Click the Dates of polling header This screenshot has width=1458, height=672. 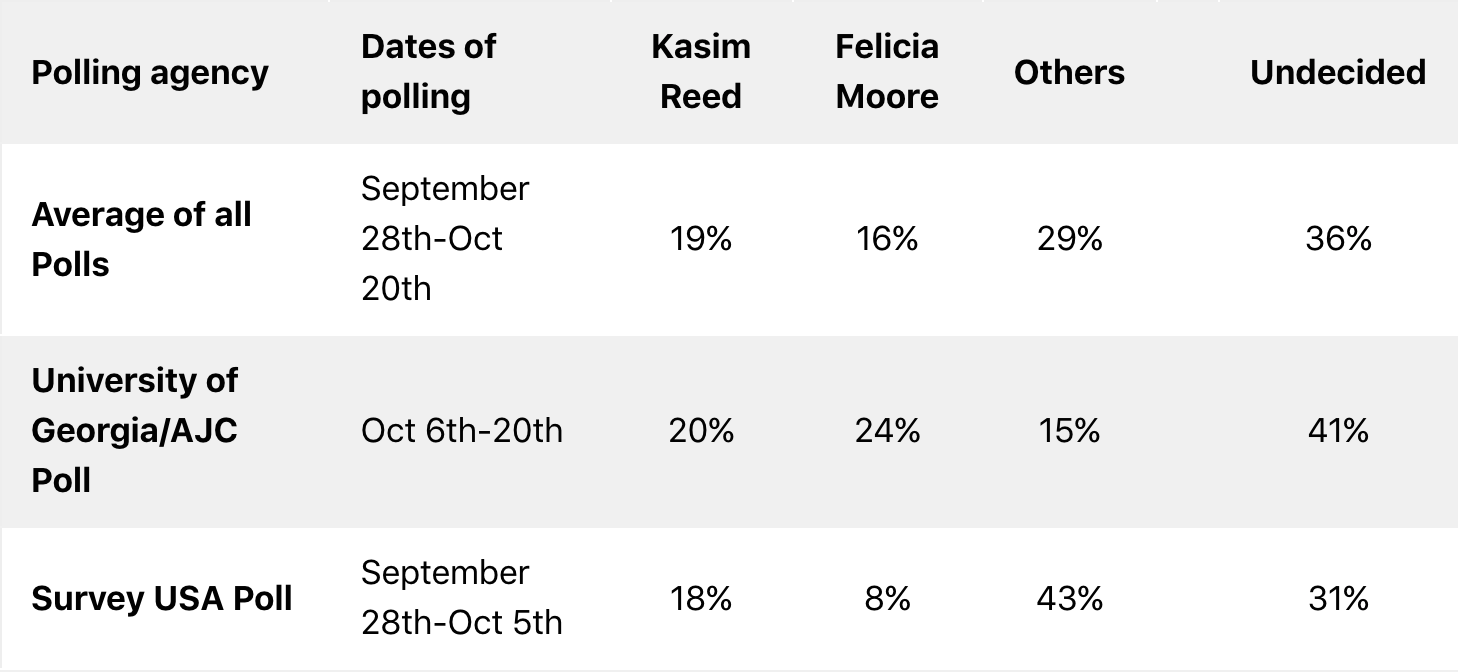pos(429,72)
